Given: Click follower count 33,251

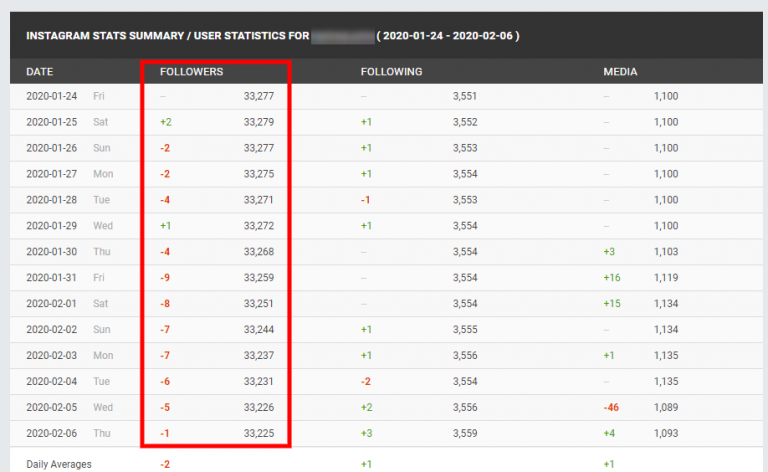Looking at the screenshot, I should click(259, 304).
